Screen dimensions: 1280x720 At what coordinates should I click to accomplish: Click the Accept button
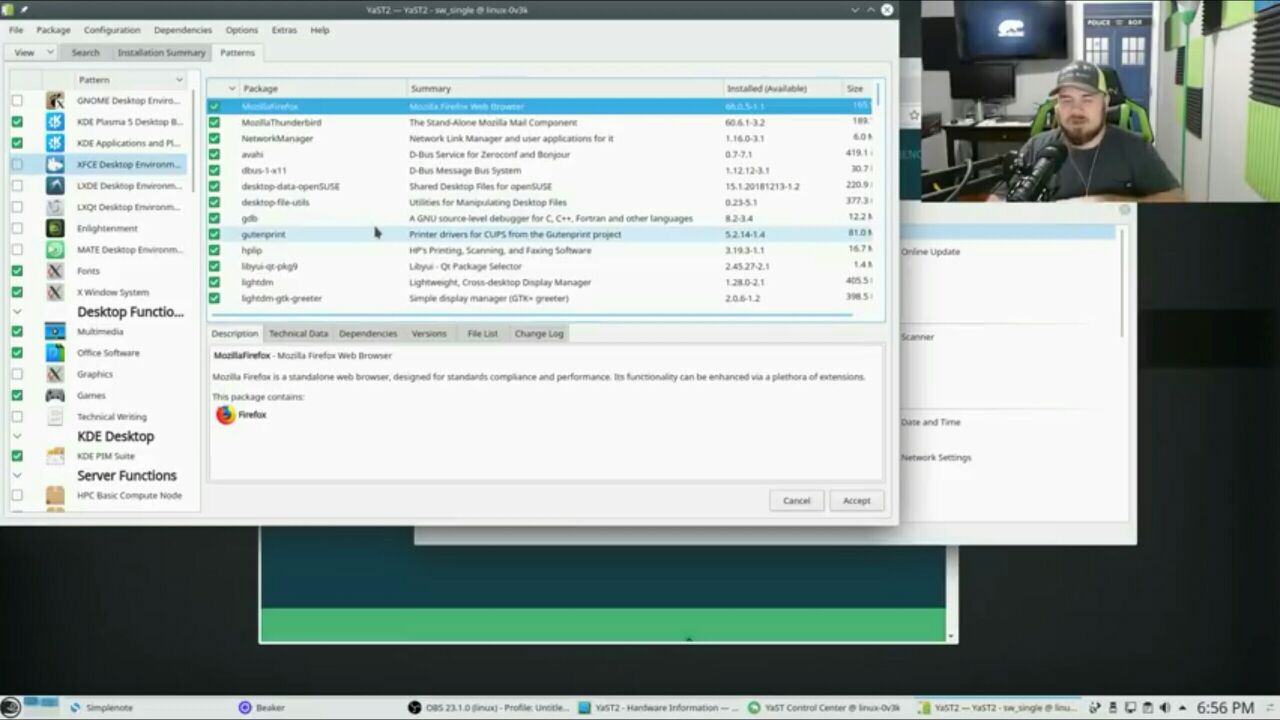[x=857, y=500]
